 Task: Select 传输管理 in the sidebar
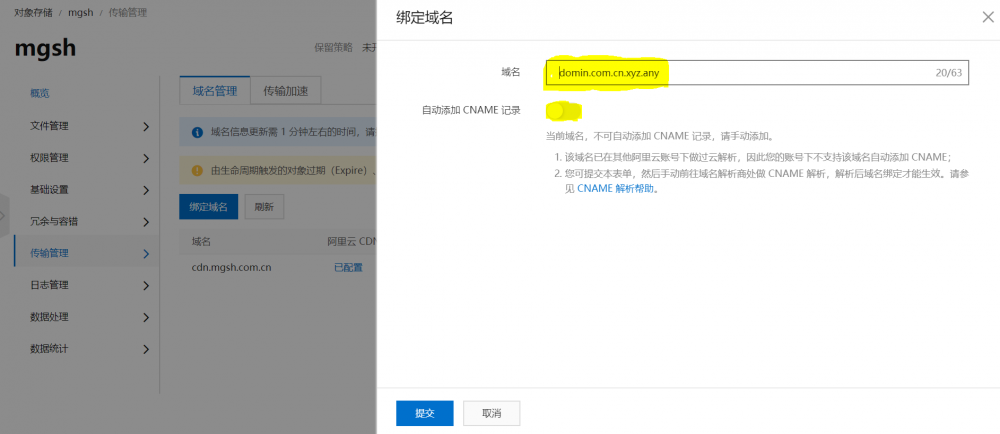[x=49, y=253]
